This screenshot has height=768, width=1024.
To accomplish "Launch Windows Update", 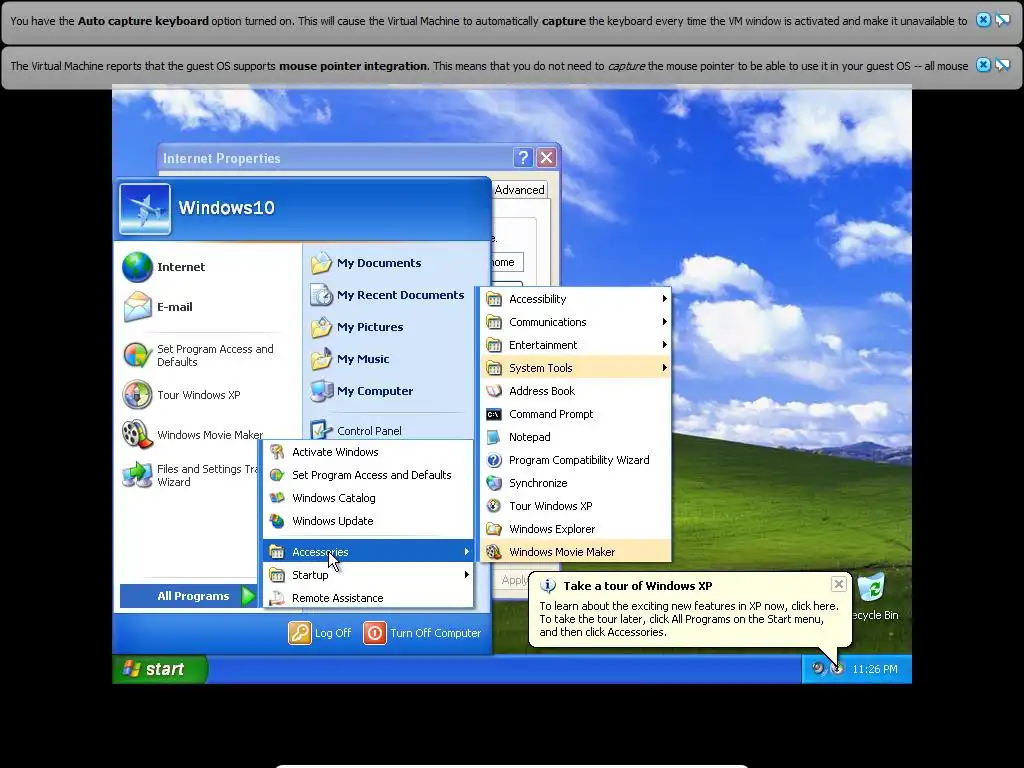I will pyautogui.click(x=368, y=521).
